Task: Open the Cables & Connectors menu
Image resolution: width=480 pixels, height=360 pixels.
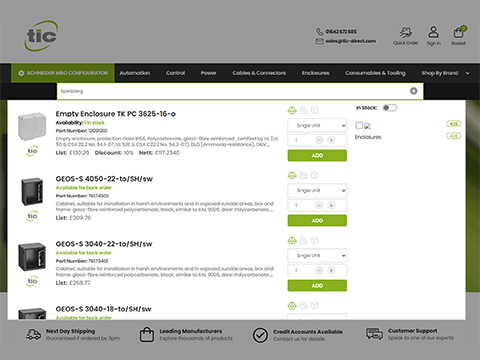Action: coord(259,73)
